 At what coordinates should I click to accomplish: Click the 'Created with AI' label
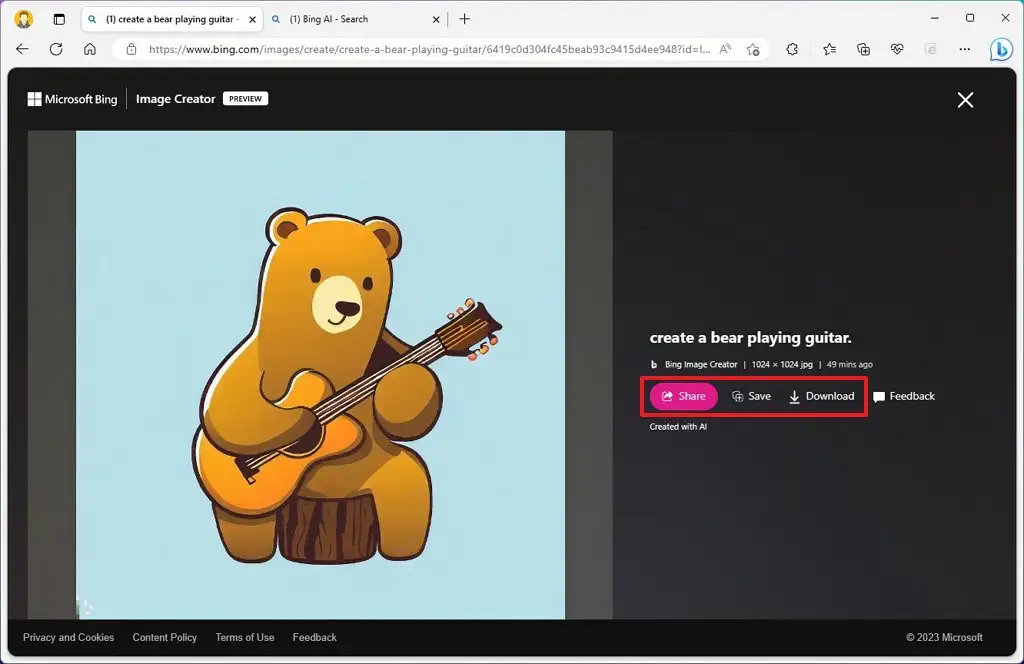[x=678, y=426]
